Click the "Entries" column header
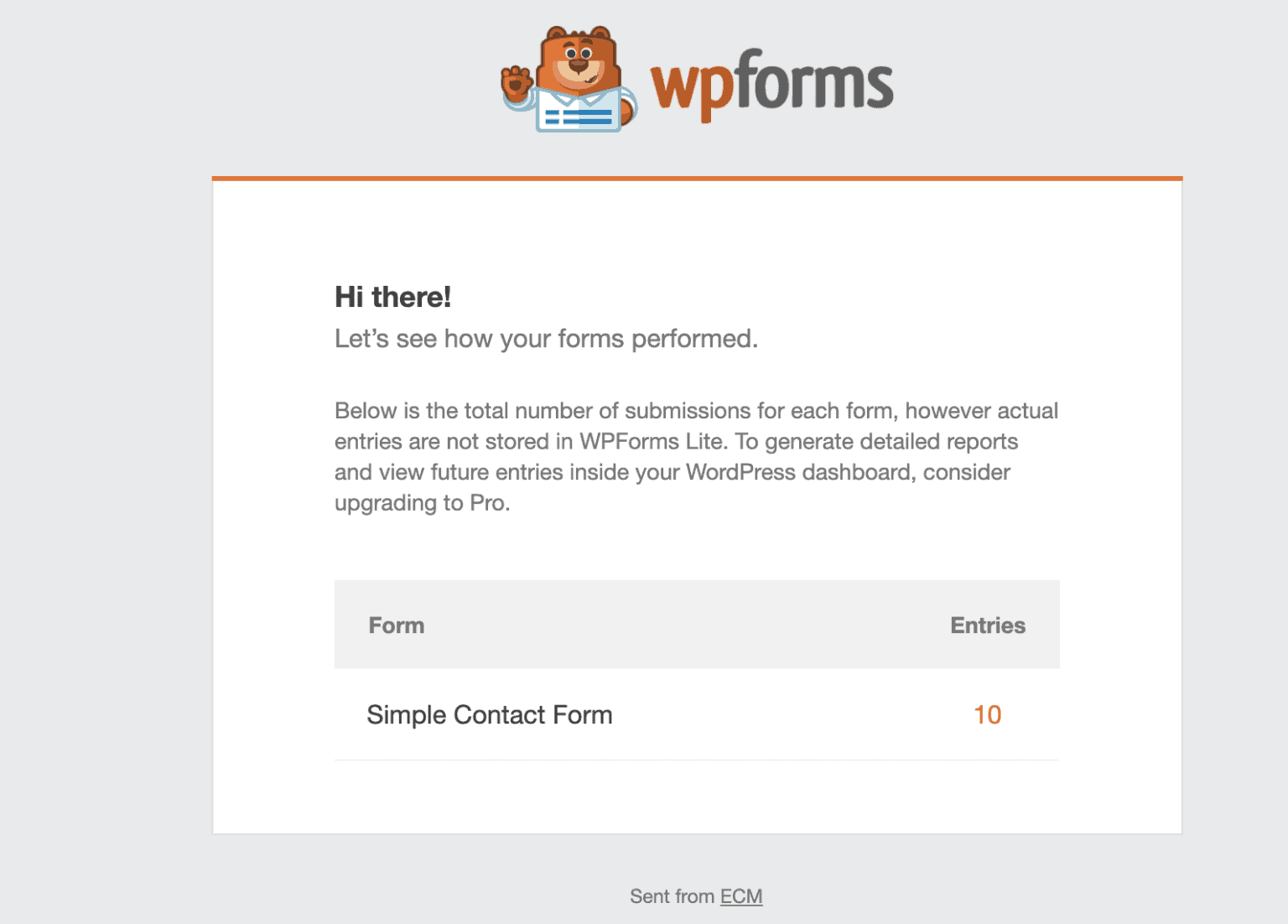The height and width of the screenshot is (924, 1288). (987, 626)
